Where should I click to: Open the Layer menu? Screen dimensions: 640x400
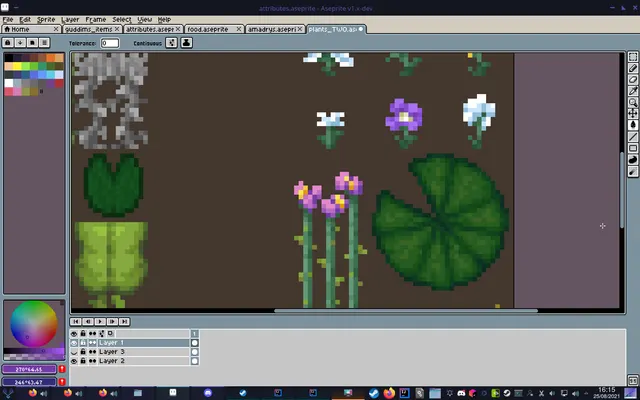(x=70, y=20)
